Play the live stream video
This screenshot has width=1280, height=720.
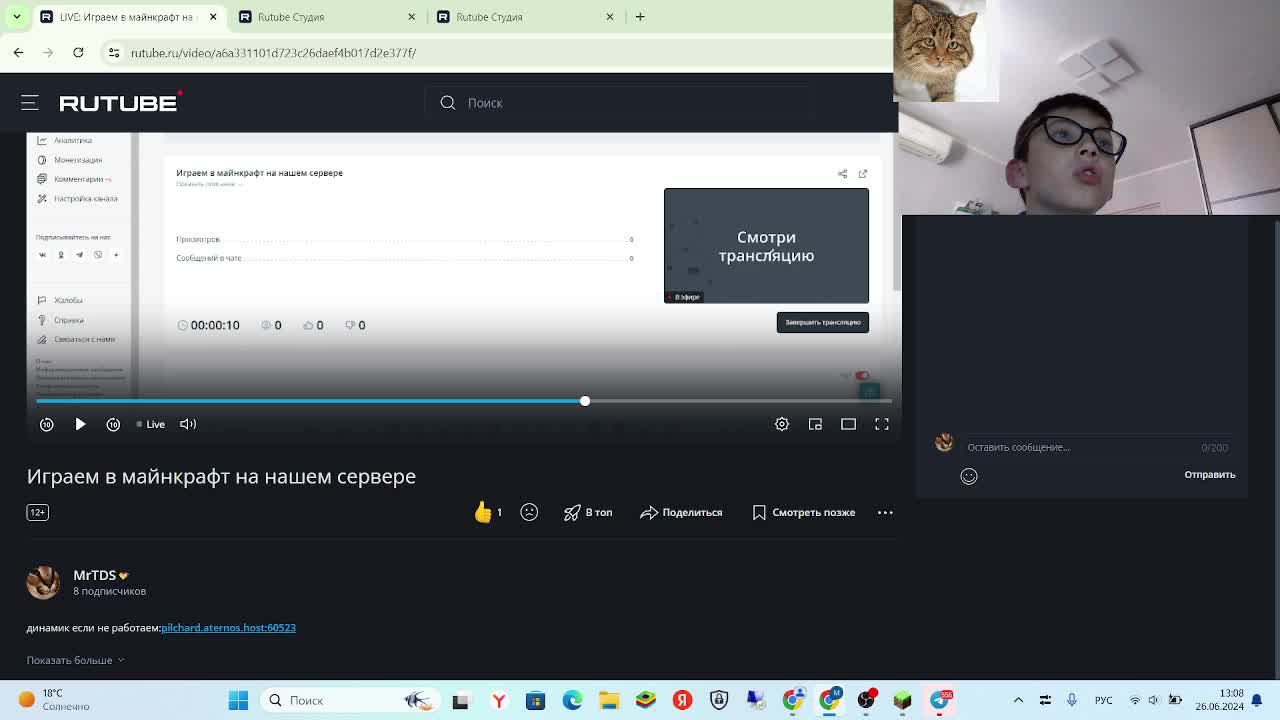80,424
